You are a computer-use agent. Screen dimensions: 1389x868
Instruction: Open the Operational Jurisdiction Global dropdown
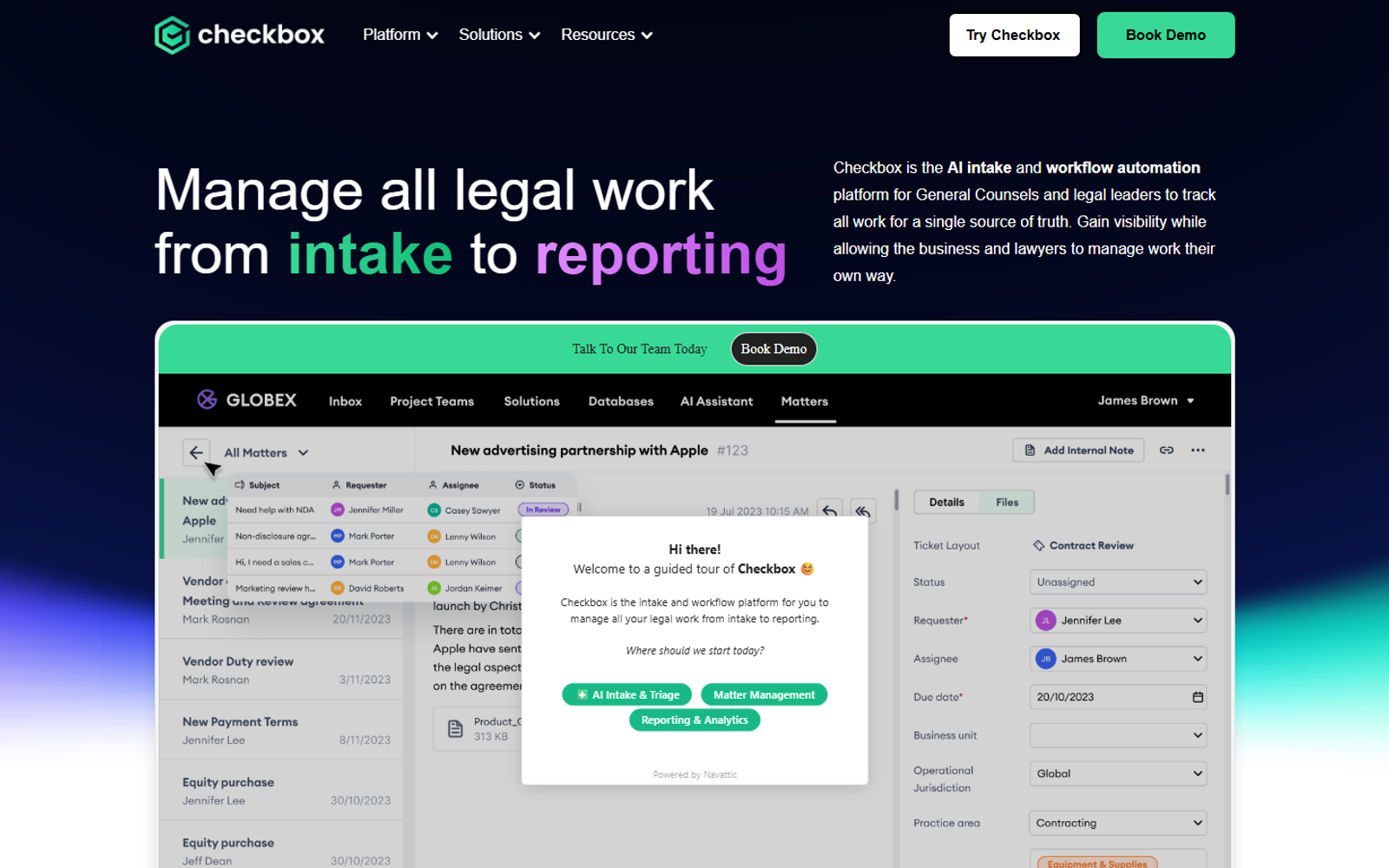[x=1118, y=773]
